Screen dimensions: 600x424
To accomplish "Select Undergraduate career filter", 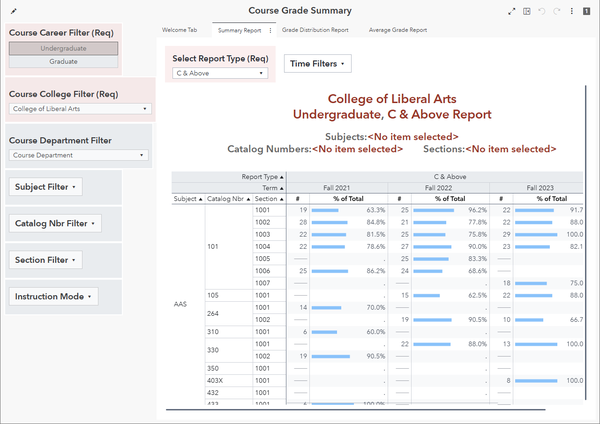I will (x=64, y=48).
